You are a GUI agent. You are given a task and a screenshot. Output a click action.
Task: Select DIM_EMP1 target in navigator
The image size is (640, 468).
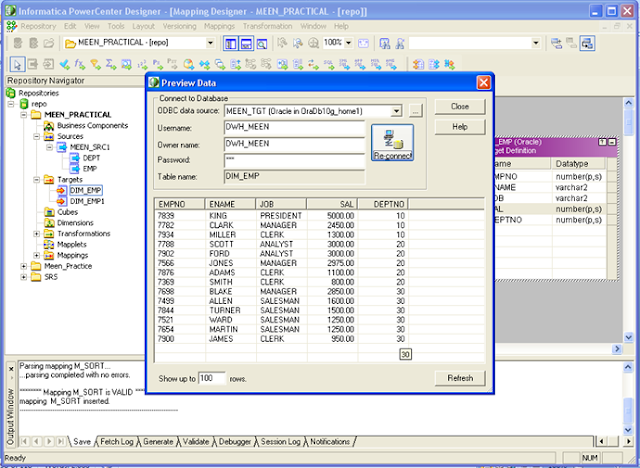87,201
